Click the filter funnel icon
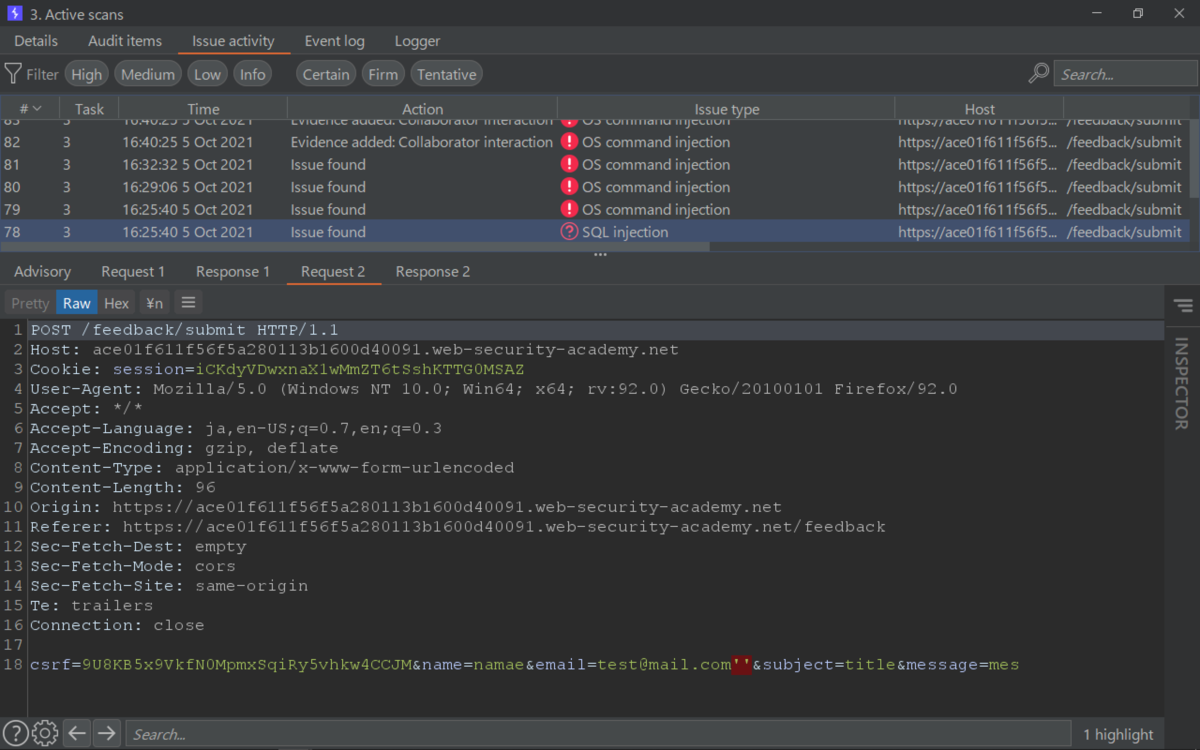Screen dimensions: 1200x750 click(13, 74)
